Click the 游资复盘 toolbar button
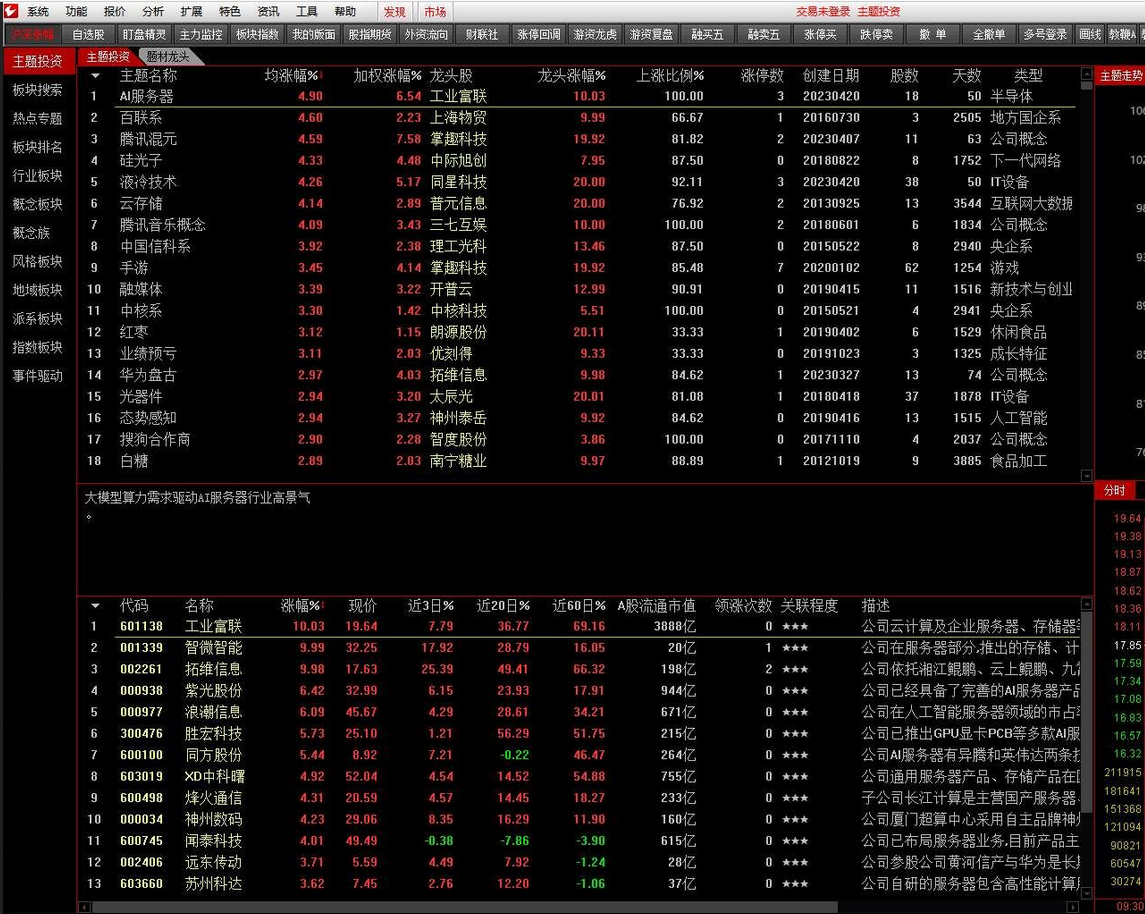The image size is (1145, 914). click(x=651, y=34)
